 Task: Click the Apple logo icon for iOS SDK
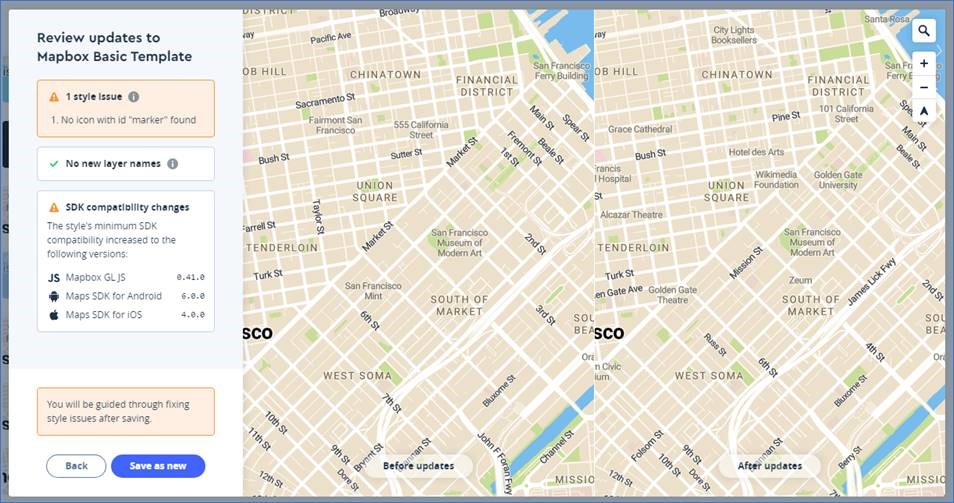(x=54, y=314)
